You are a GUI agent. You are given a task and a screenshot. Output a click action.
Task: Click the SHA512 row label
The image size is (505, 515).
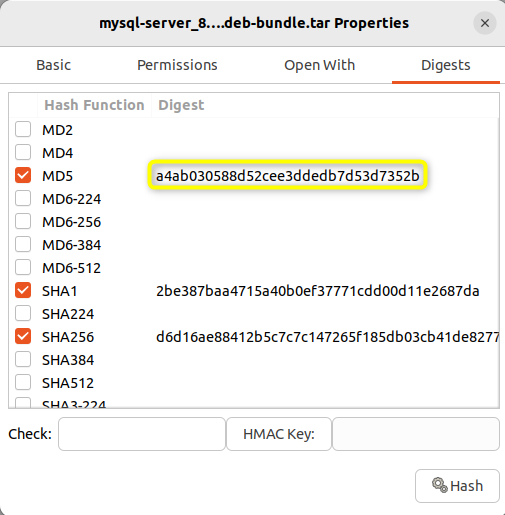(68, 383)
